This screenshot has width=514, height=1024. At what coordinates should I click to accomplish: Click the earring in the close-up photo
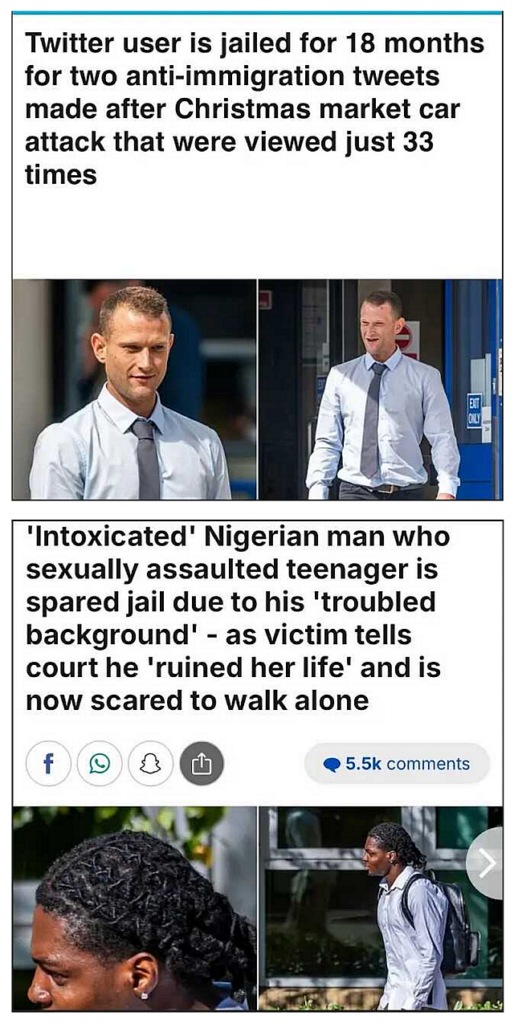tap(144, 995)
